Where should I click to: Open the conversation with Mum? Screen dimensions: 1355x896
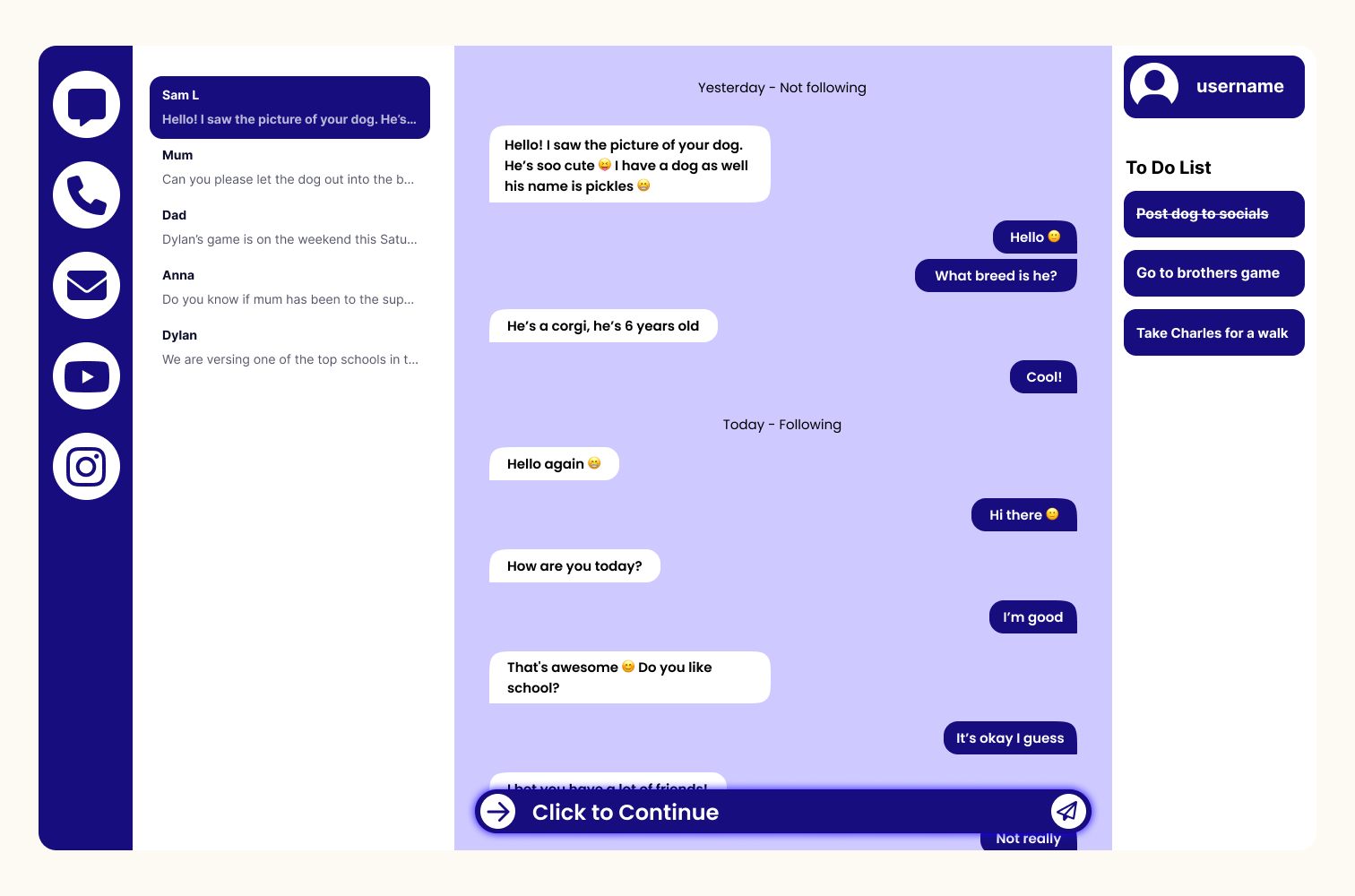pos(289,168)
